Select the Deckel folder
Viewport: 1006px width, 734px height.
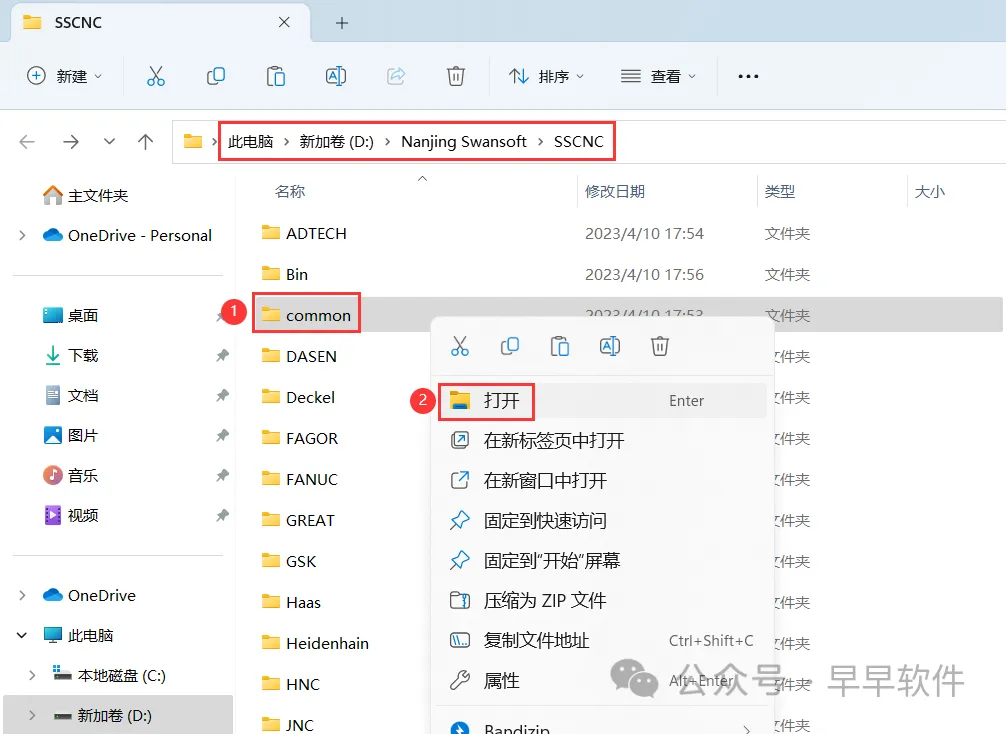[298, 397]
